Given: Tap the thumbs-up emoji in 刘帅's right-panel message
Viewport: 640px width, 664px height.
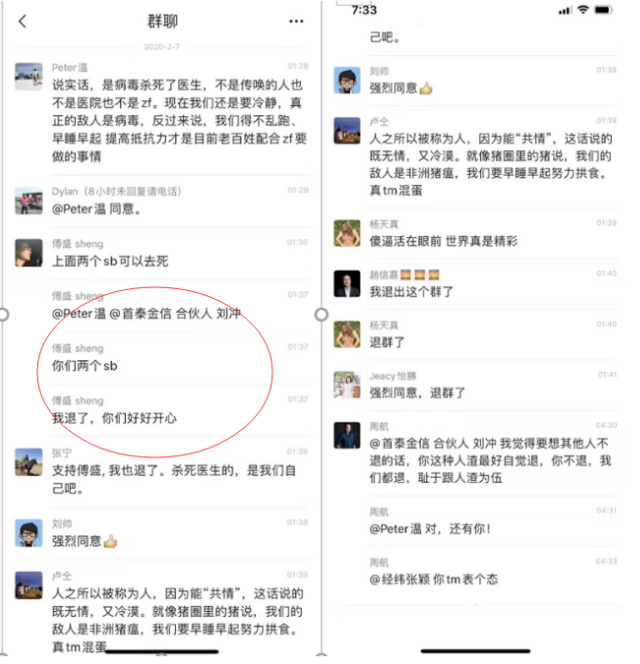Looking at the screenshot, I should pos(426,89).
